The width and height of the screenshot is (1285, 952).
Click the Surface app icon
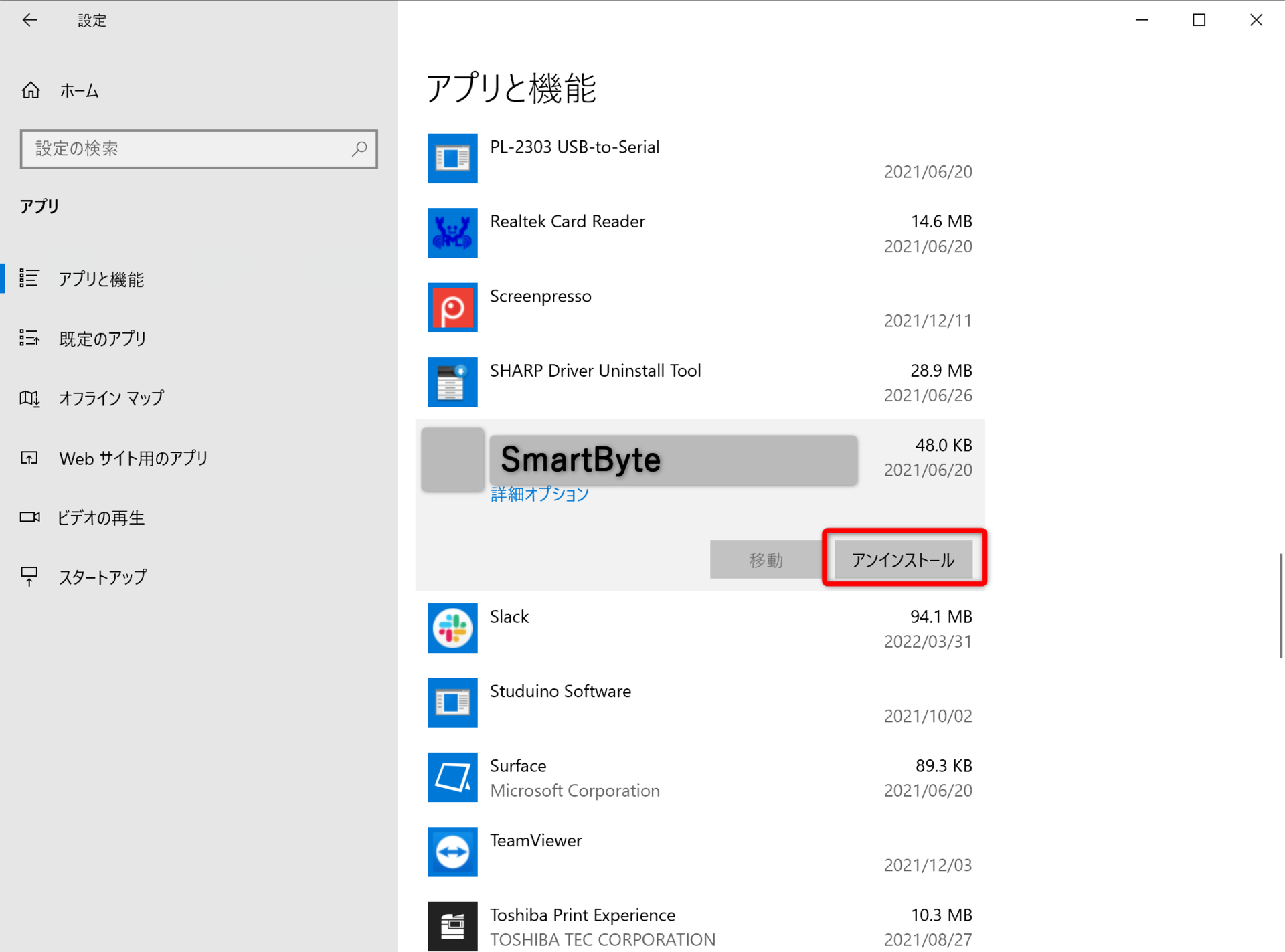point(452,777)
